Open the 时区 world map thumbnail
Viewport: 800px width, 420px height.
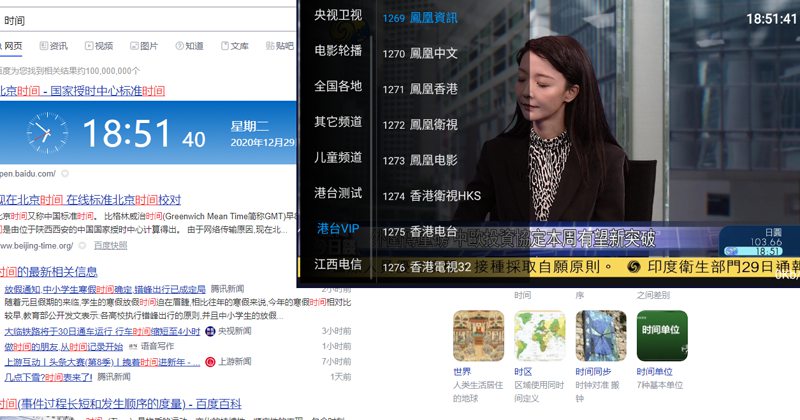[x=537, y=335]
